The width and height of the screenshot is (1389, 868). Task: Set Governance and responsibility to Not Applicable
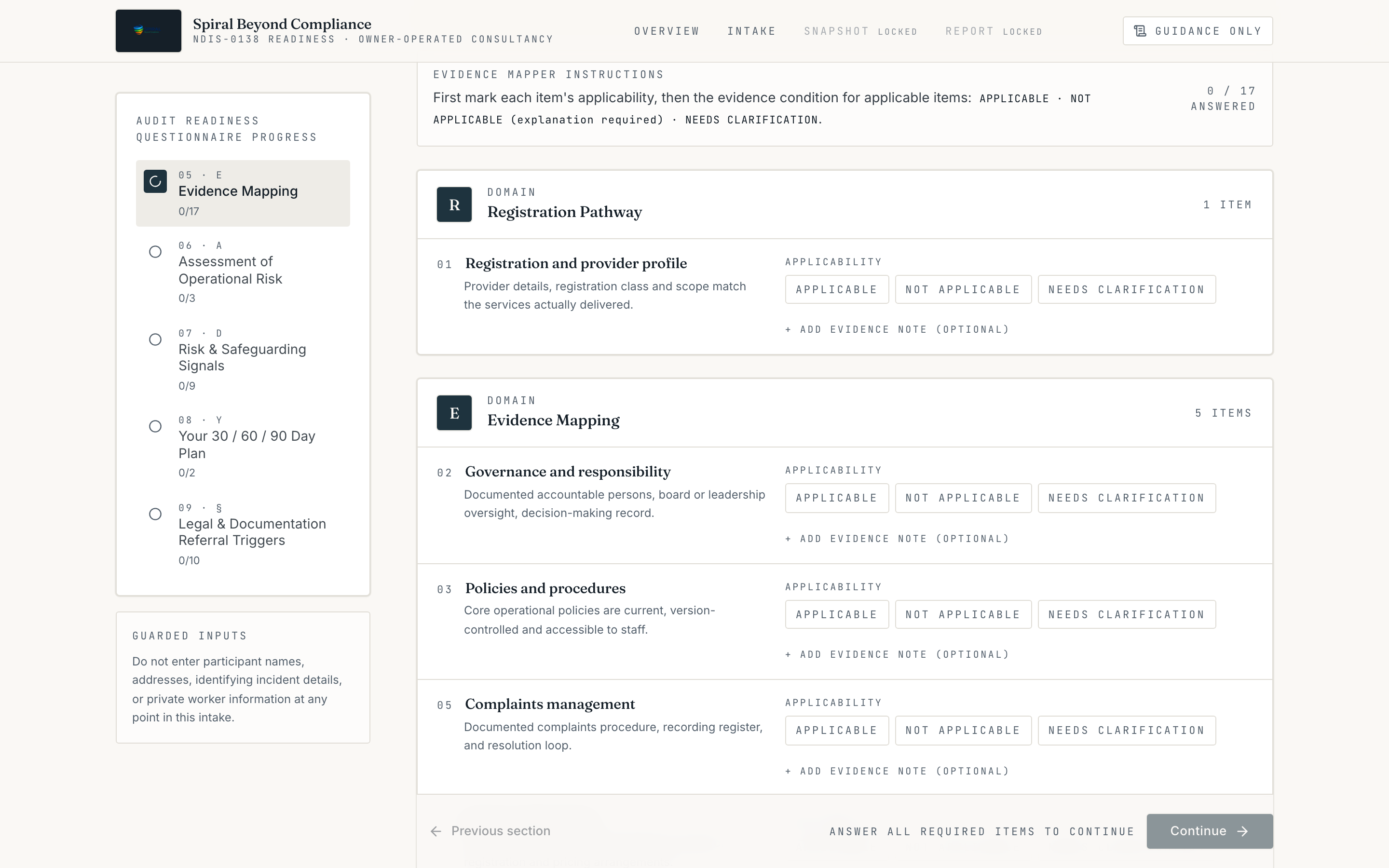pyautogui.click(x=963, y=498)
